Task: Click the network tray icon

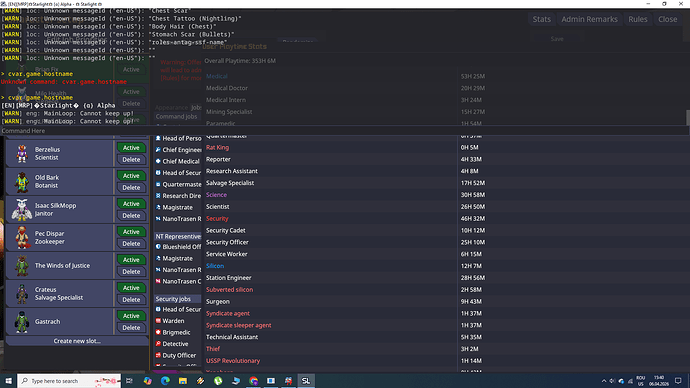Action: pos(630,381)
